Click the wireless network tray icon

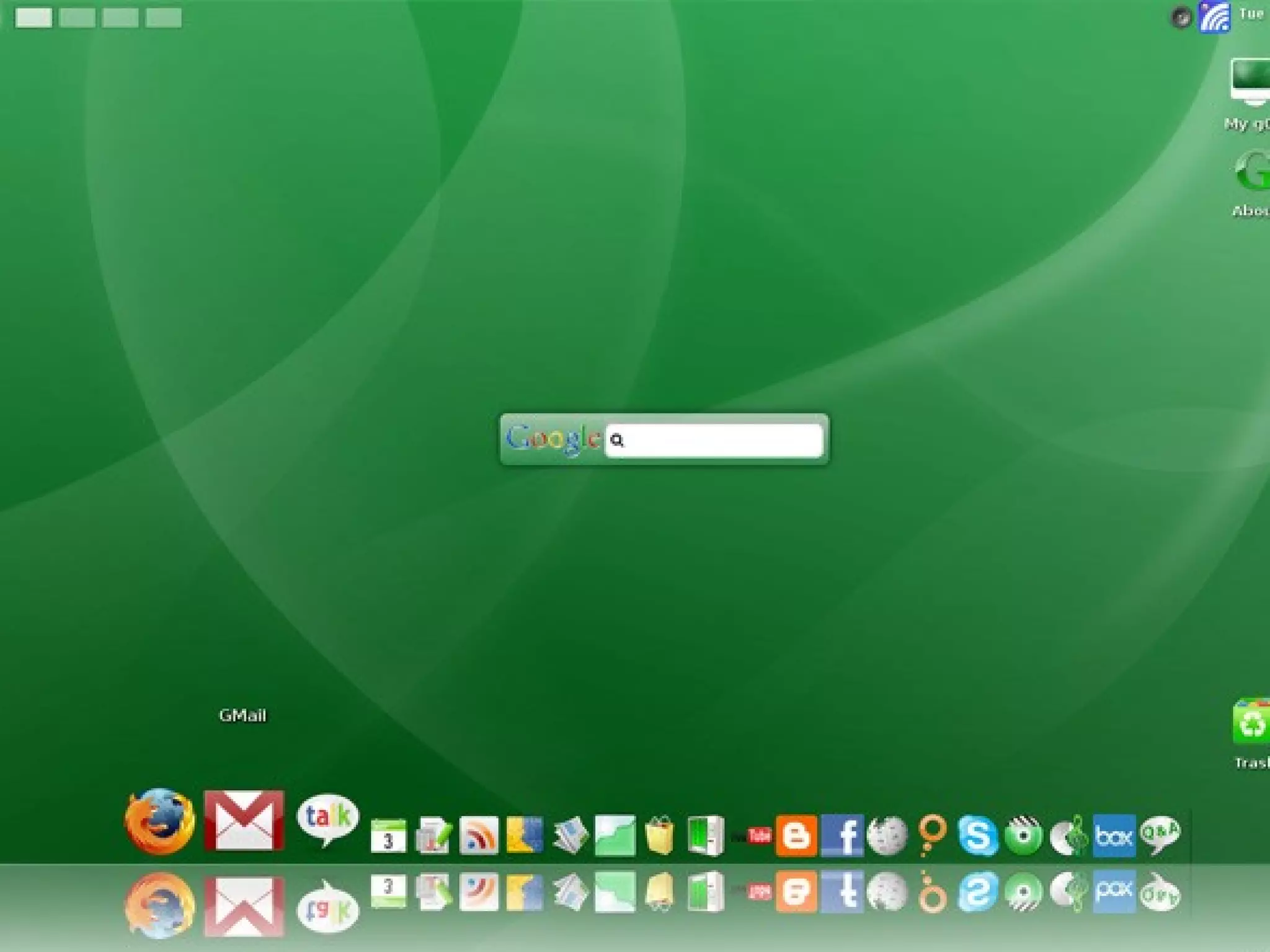[x=1214, y=17]
